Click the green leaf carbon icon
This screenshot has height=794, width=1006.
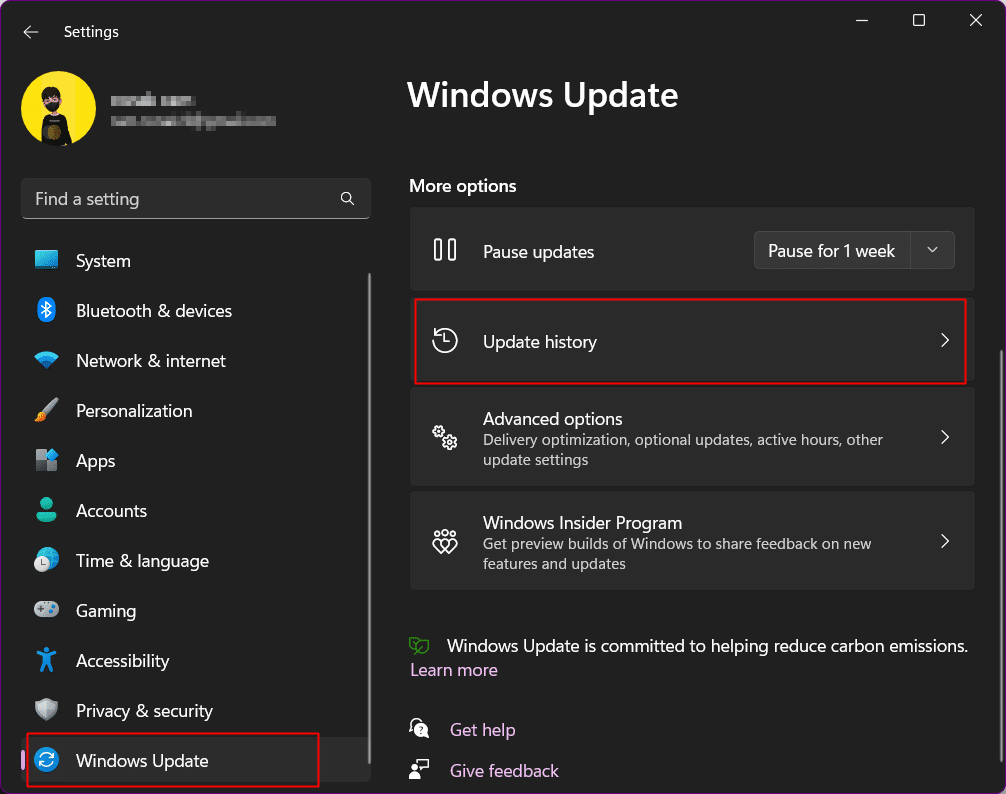point(419,645)
